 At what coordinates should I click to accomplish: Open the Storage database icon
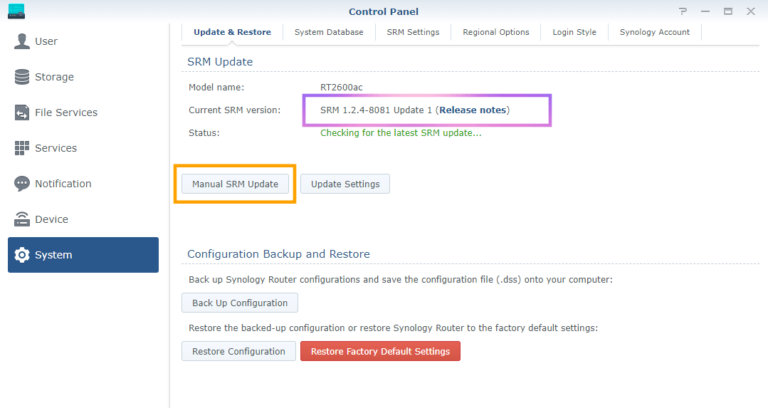[22, 77]
